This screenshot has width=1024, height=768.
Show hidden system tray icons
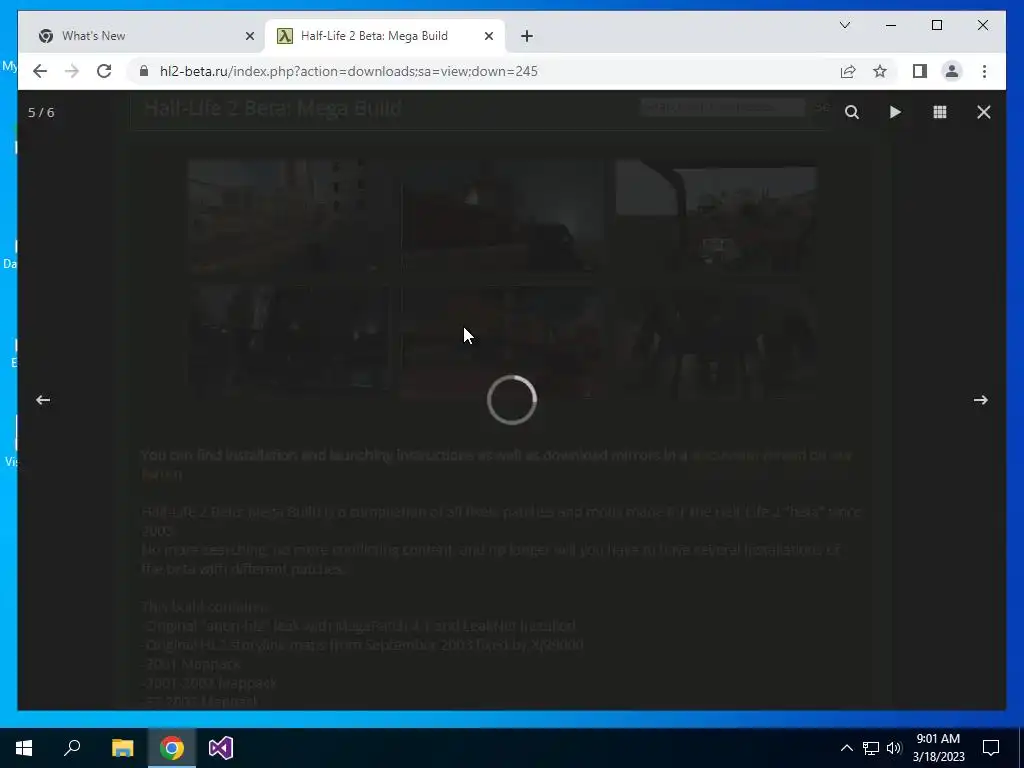846,748
